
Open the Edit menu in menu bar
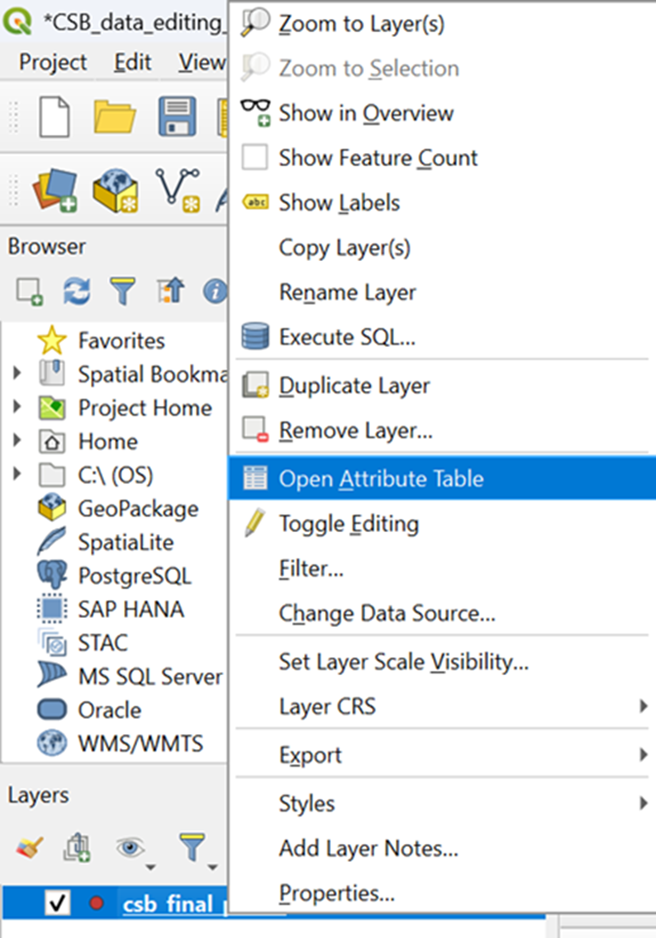tap(132, 62)
